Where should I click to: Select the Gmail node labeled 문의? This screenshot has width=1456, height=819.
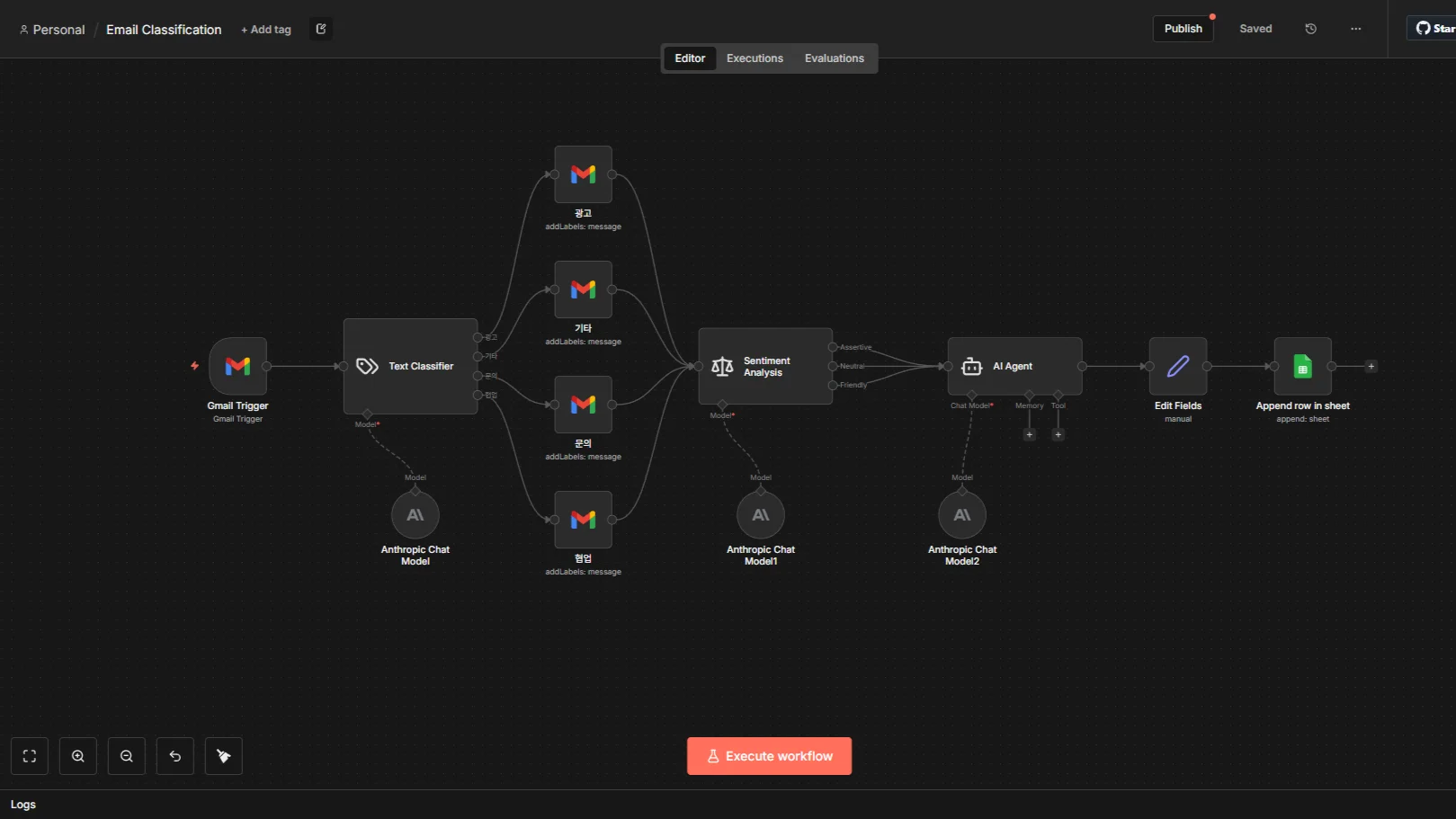[583, 405]
